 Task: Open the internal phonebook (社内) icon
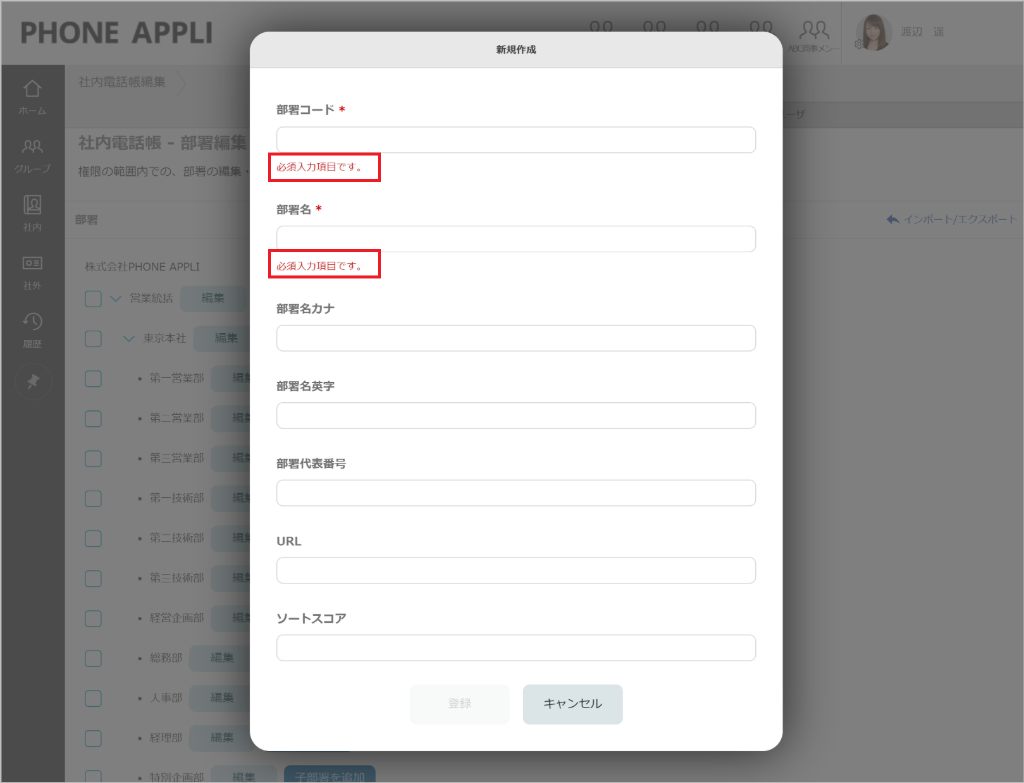point(32,208)
